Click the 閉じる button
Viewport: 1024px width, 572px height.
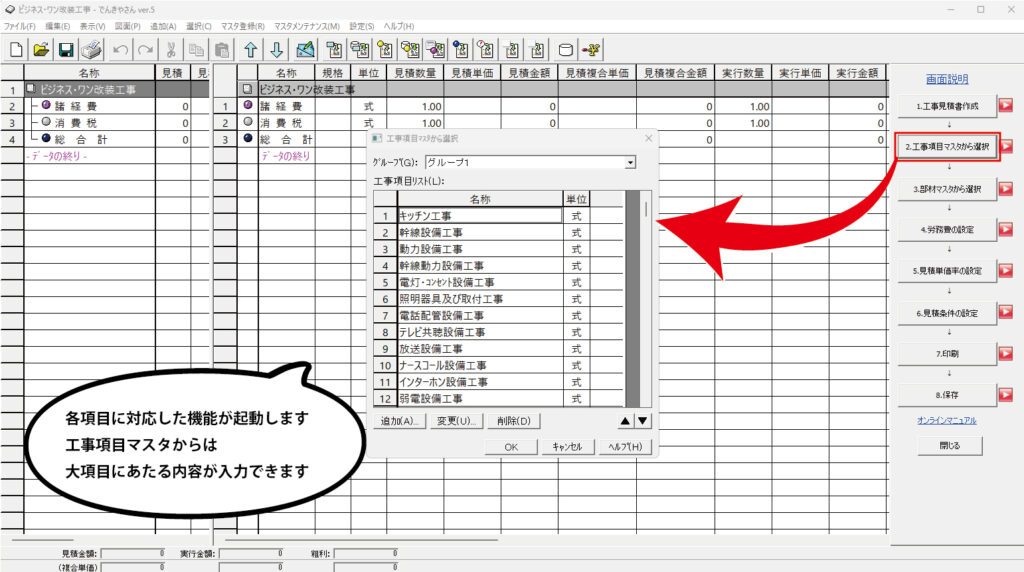[x=950, y=446]
